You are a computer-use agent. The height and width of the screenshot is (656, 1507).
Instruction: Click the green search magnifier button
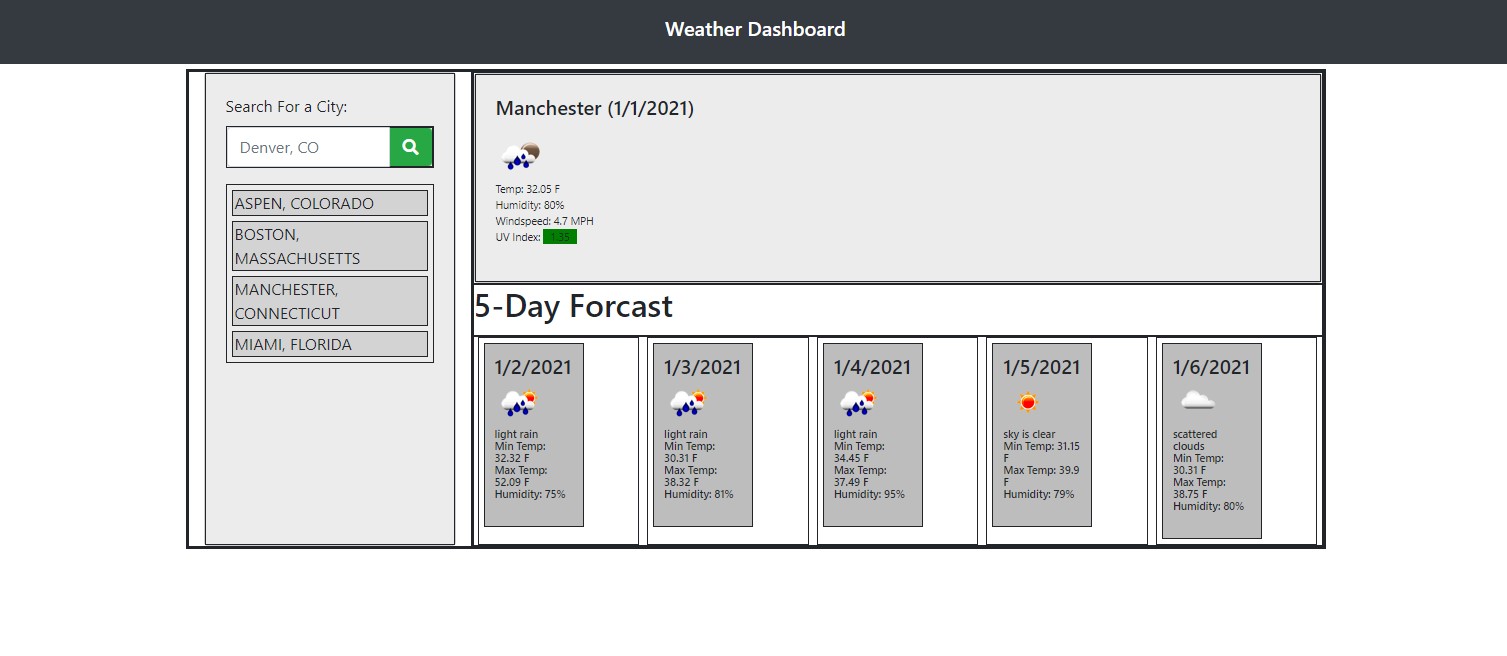tap(410, 147)
